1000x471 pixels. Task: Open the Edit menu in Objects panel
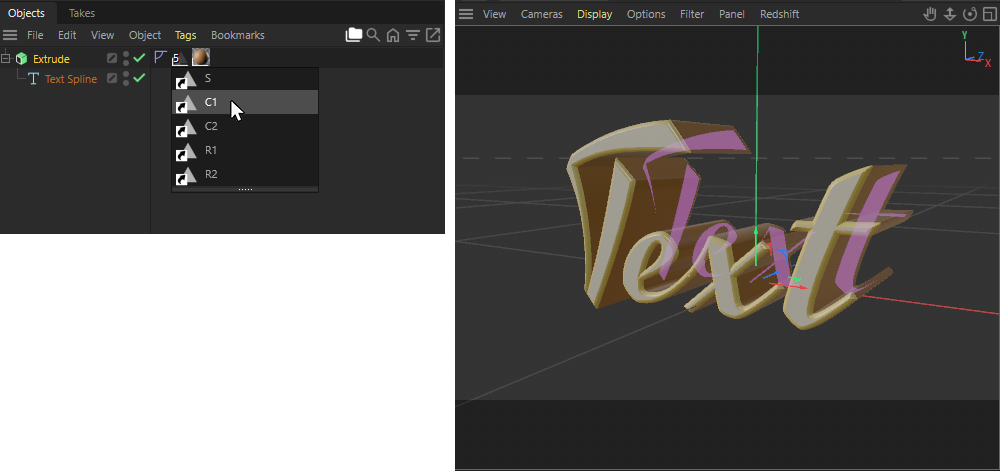click(x=67, y=35)
